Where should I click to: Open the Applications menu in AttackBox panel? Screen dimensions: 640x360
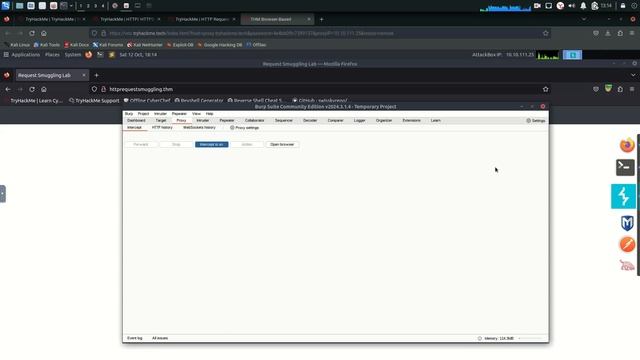[22, 55]
